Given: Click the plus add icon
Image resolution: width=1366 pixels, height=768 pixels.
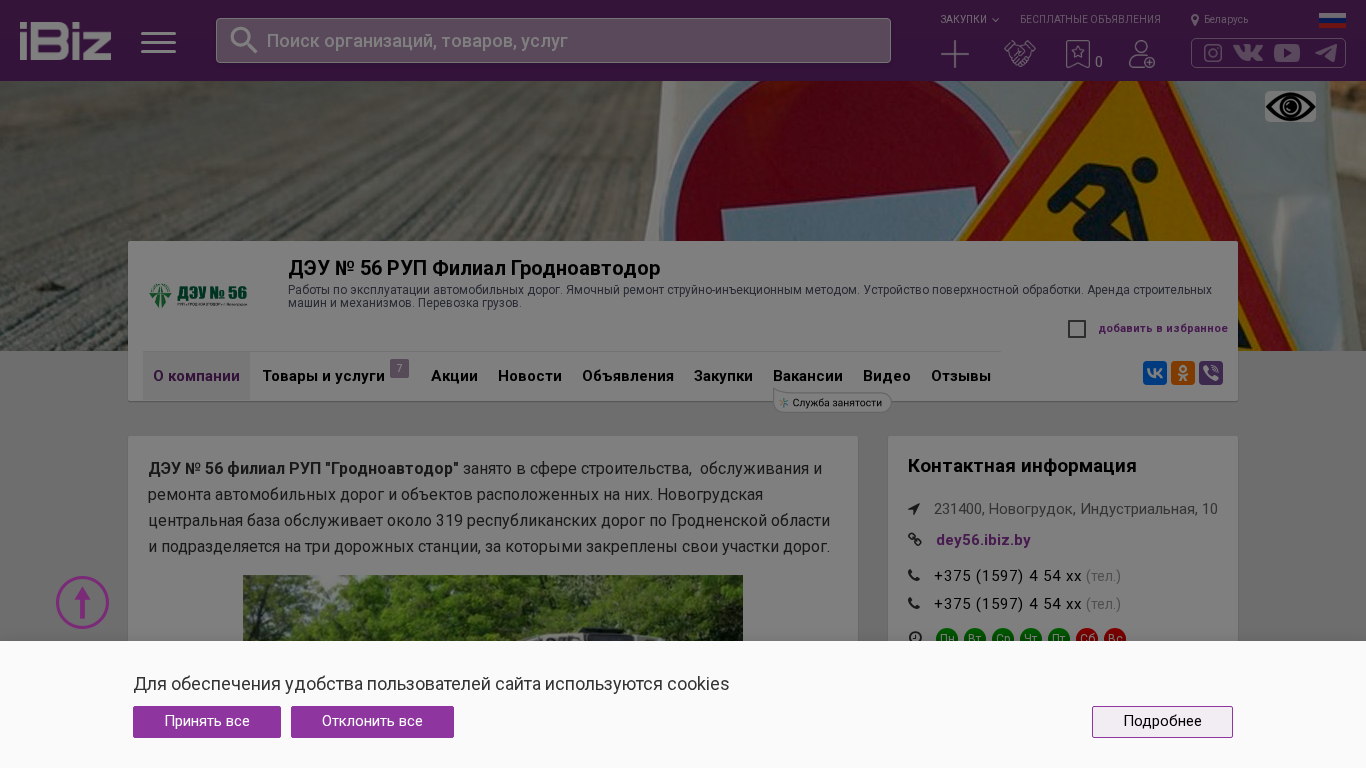Looking at the screenshot, I should 955,54.
